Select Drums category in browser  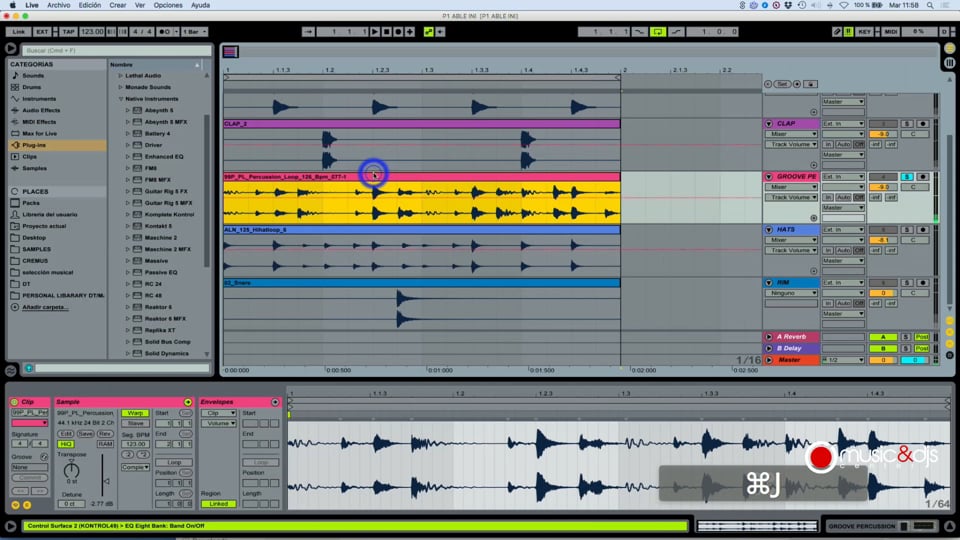[31, 87]
